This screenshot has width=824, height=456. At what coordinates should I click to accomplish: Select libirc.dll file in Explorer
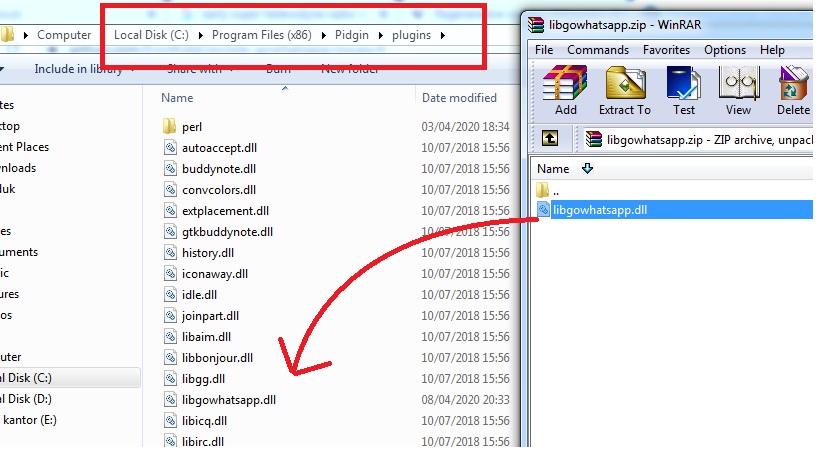[203, 441]
